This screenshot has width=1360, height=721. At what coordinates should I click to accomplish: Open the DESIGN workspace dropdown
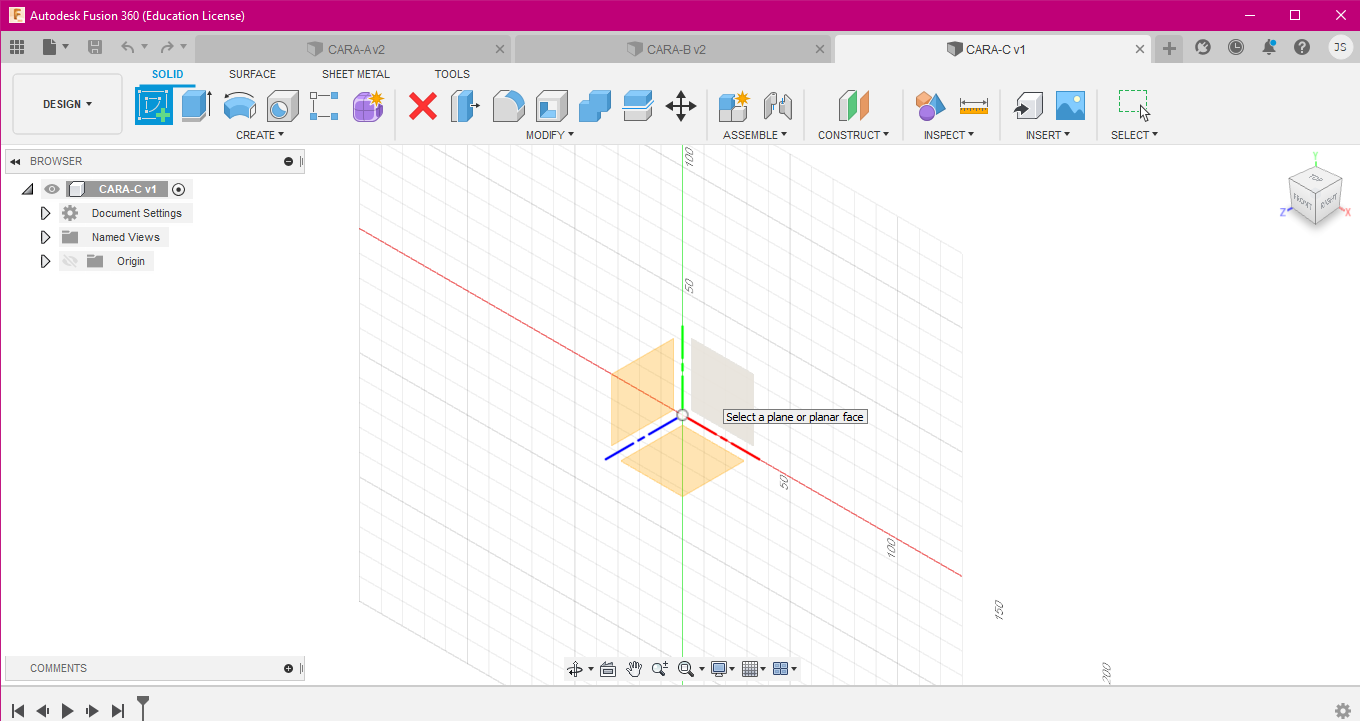click(x=68, y=104)
